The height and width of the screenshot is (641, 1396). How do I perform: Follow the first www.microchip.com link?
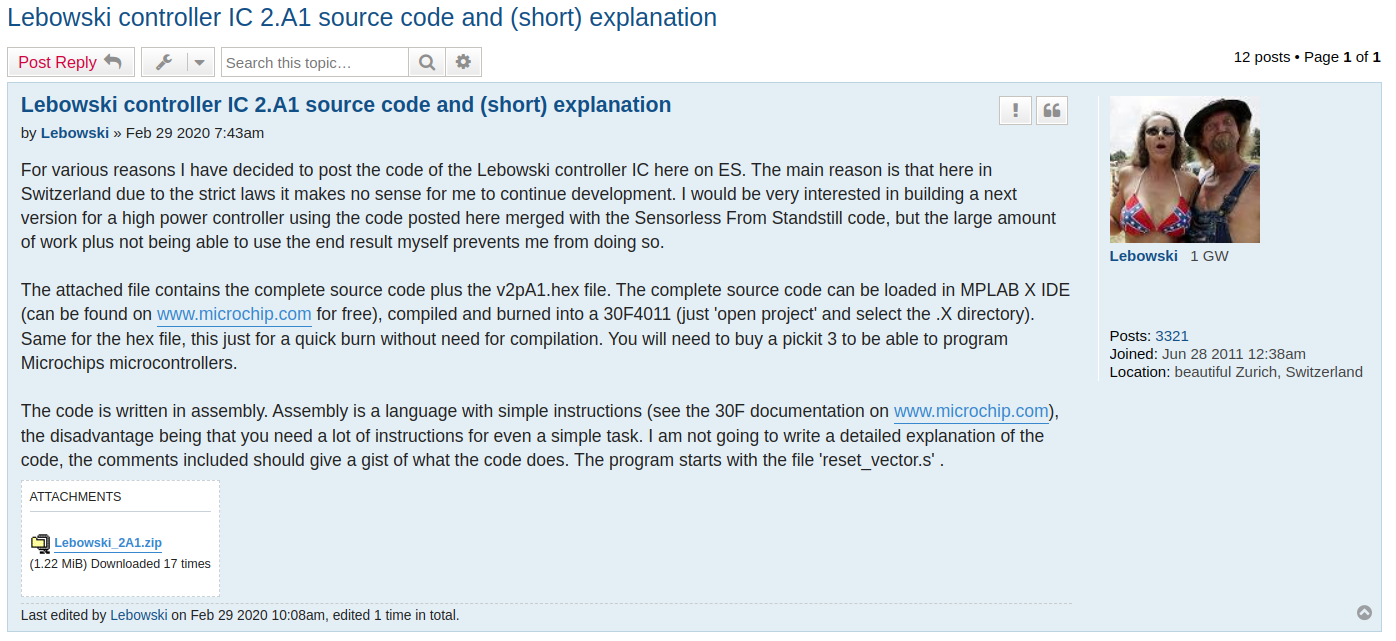tap(234, 314)
